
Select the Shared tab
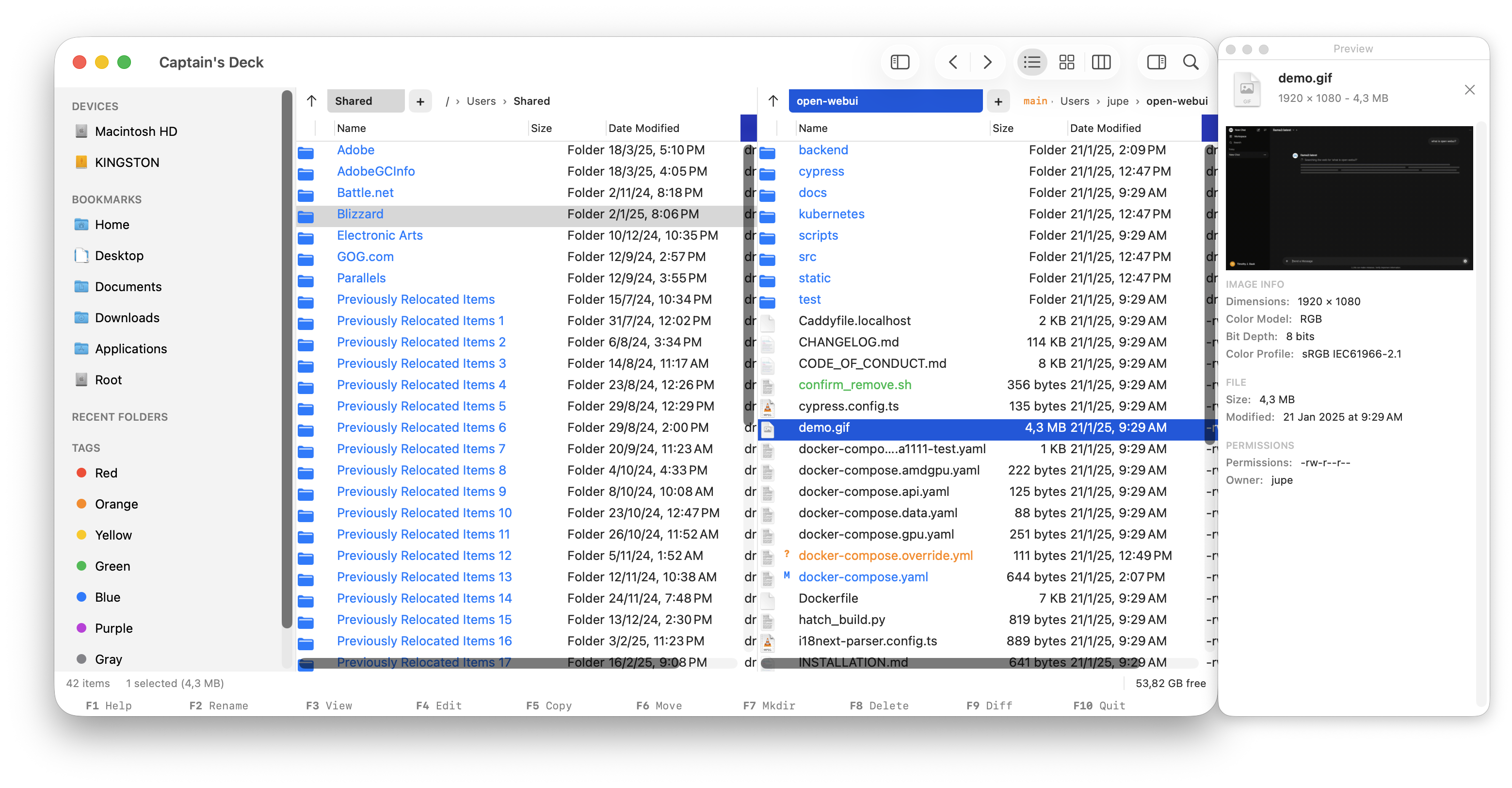[x=365, y=101]
